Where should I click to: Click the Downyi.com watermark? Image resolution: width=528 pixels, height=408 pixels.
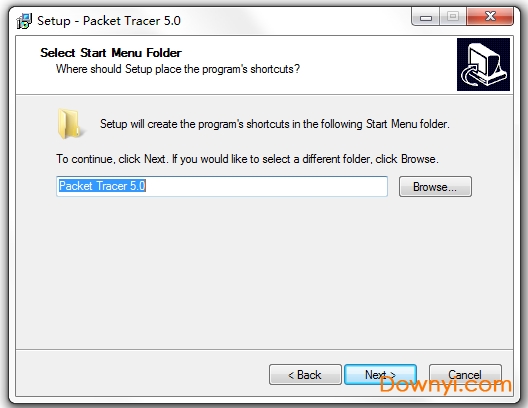pos(446,385)
